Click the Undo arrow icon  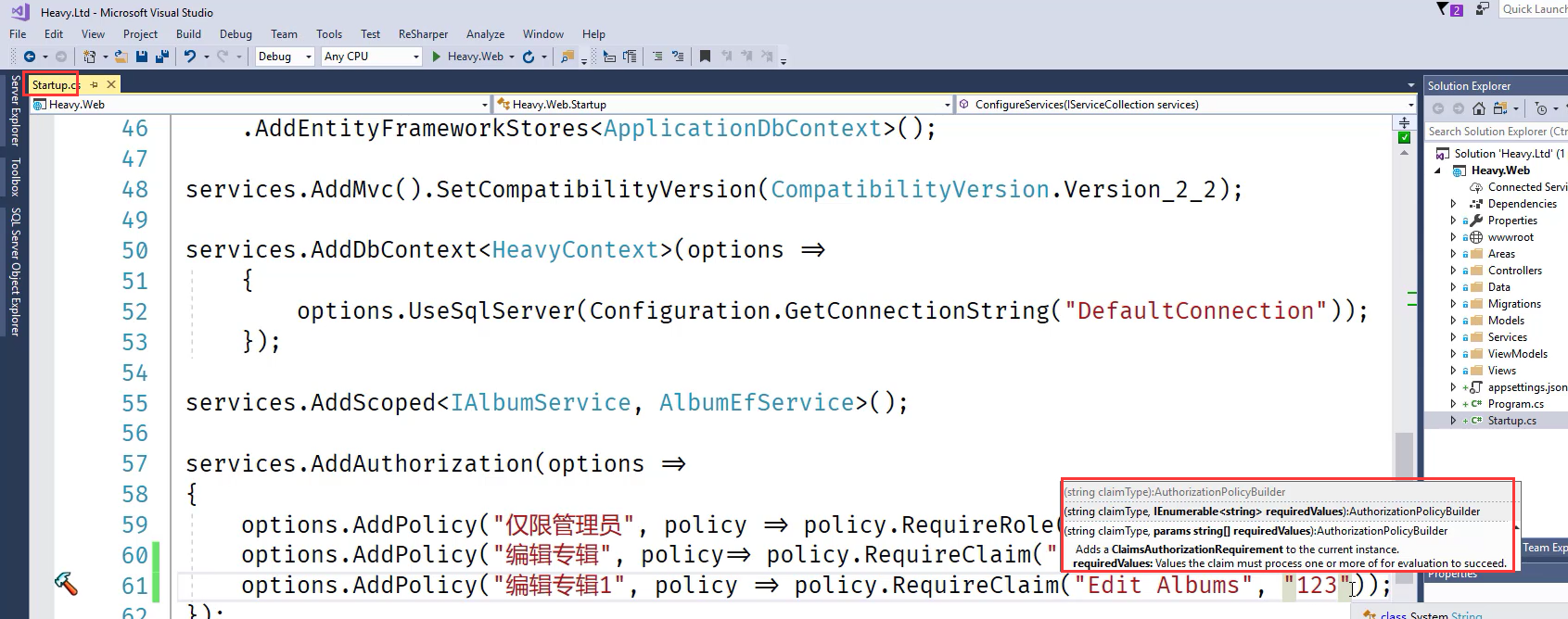point(190,57)
